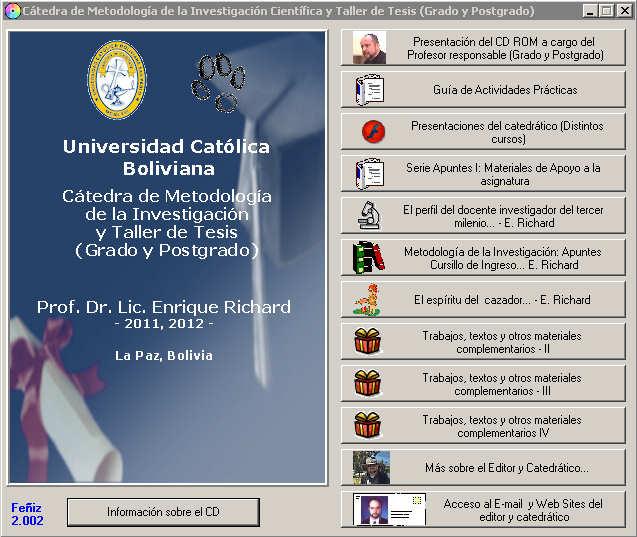
Task: Click the gift box icon for materiales complementarios IV
Action: coord(368,425)
